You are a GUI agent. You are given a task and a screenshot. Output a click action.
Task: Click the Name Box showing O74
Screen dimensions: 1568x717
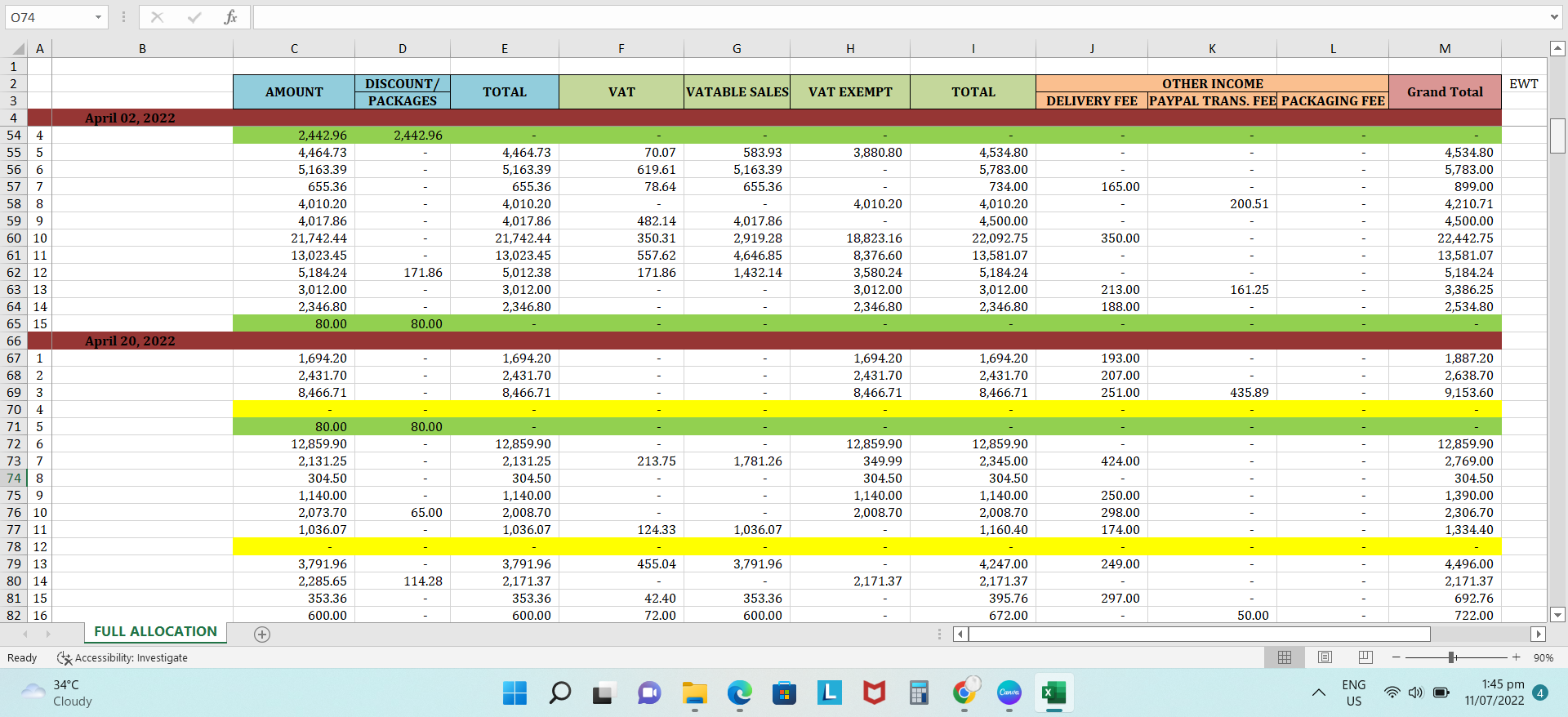pyautogui.click(x=47, y=17)
